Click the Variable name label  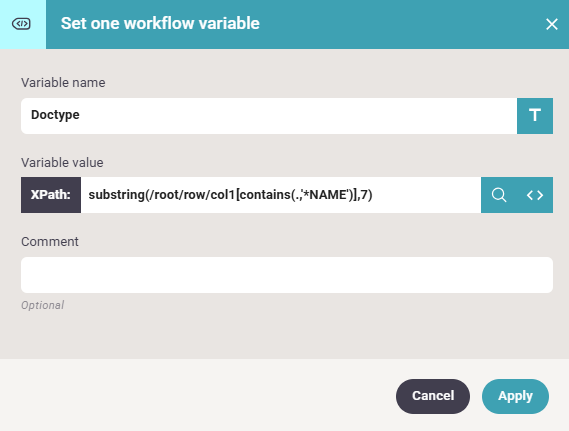tap(63, 83)
